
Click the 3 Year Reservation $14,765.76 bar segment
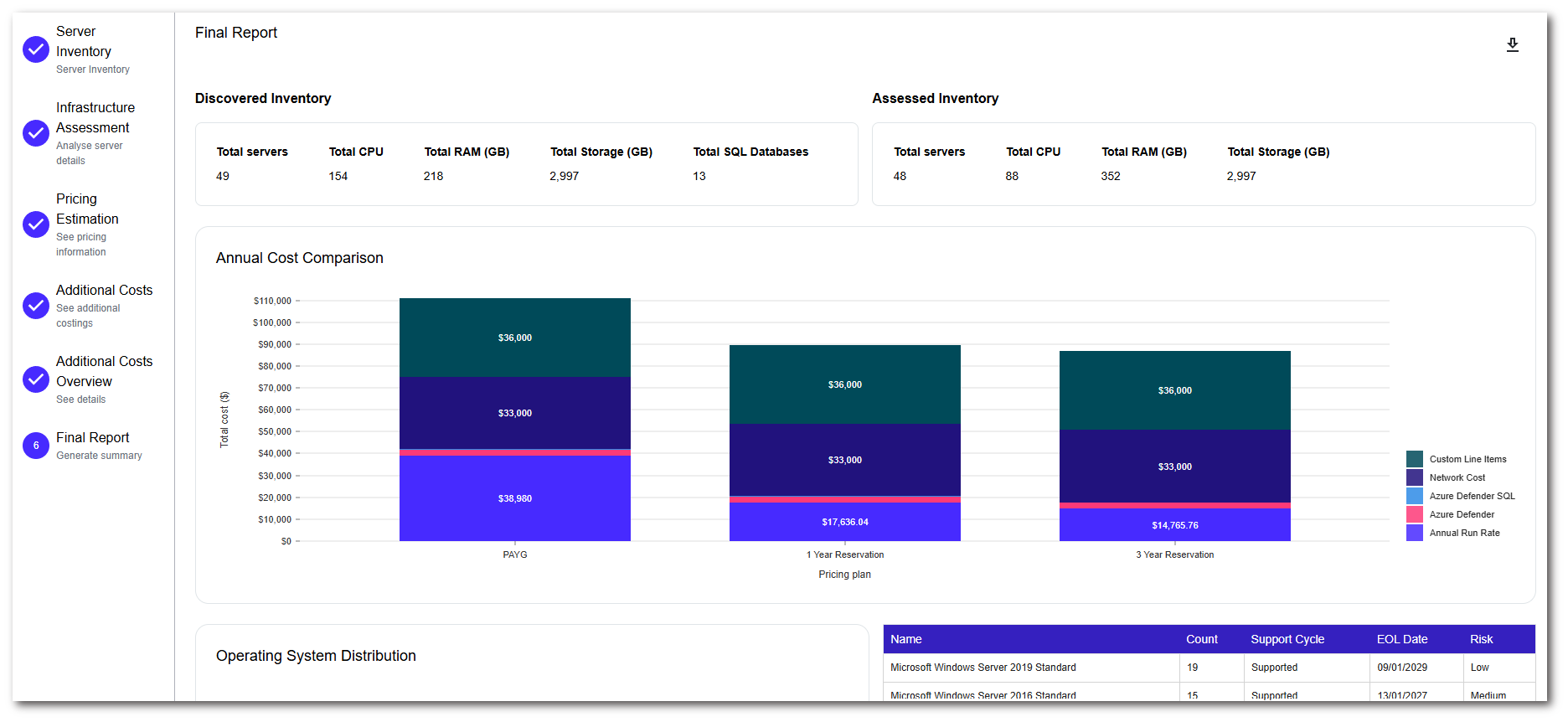1174,525
